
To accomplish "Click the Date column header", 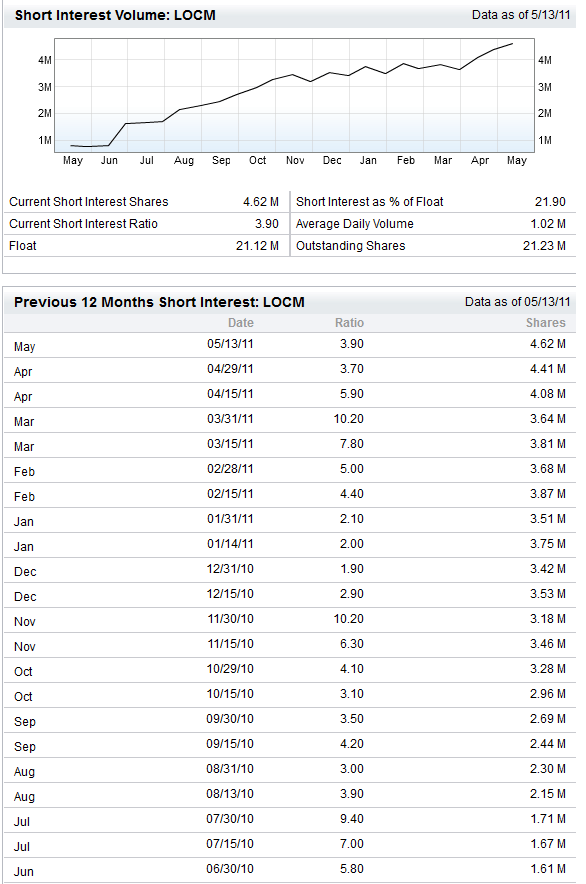I will click(241, 322).
